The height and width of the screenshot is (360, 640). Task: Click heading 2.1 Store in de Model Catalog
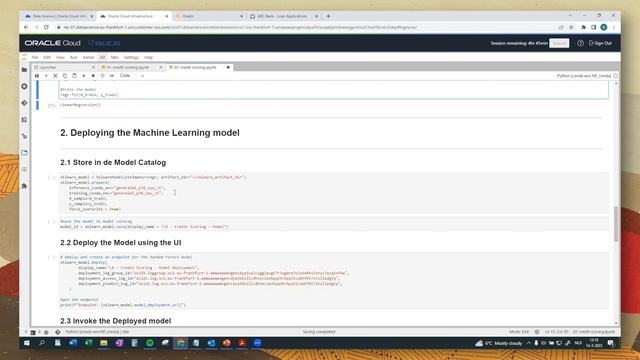pyautogui.click(x=113, y=162)
